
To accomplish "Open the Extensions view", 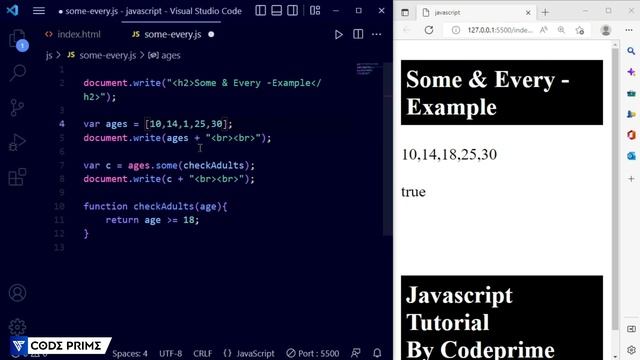I will click(17, 177).
